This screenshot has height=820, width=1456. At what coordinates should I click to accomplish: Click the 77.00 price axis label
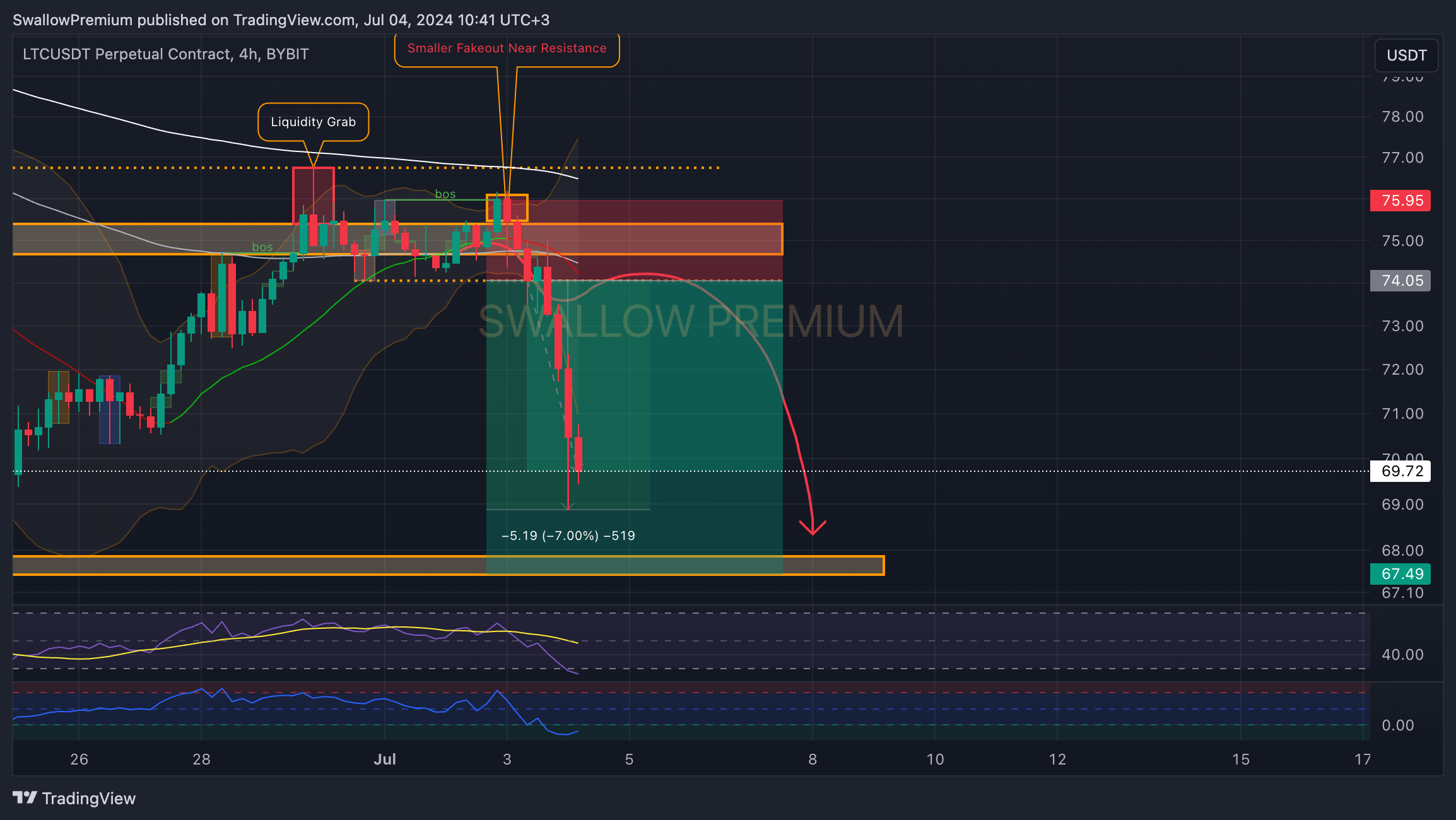[1402, 158]
